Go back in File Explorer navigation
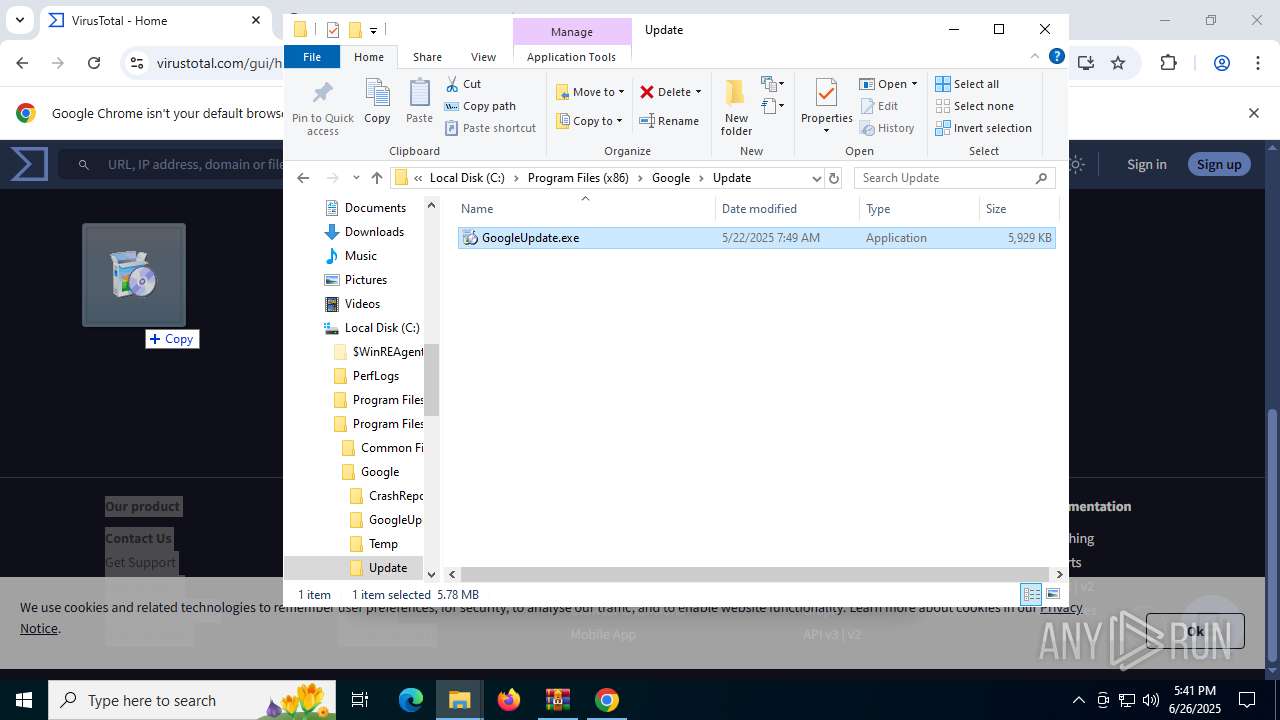Screen dimensions: 1280x720 coord(303,178)
